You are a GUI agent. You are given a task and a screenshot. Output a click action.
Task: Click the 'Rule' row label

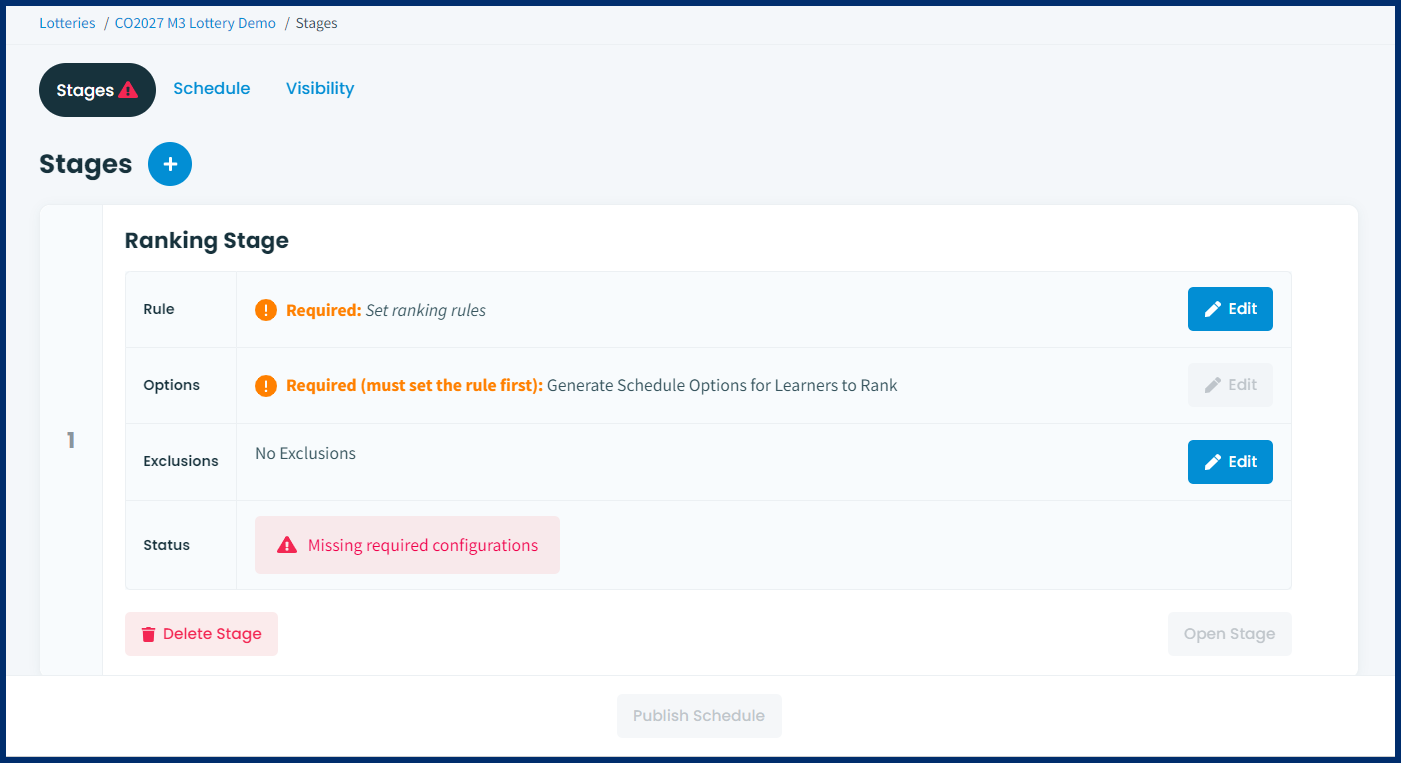tap(159, 309)
